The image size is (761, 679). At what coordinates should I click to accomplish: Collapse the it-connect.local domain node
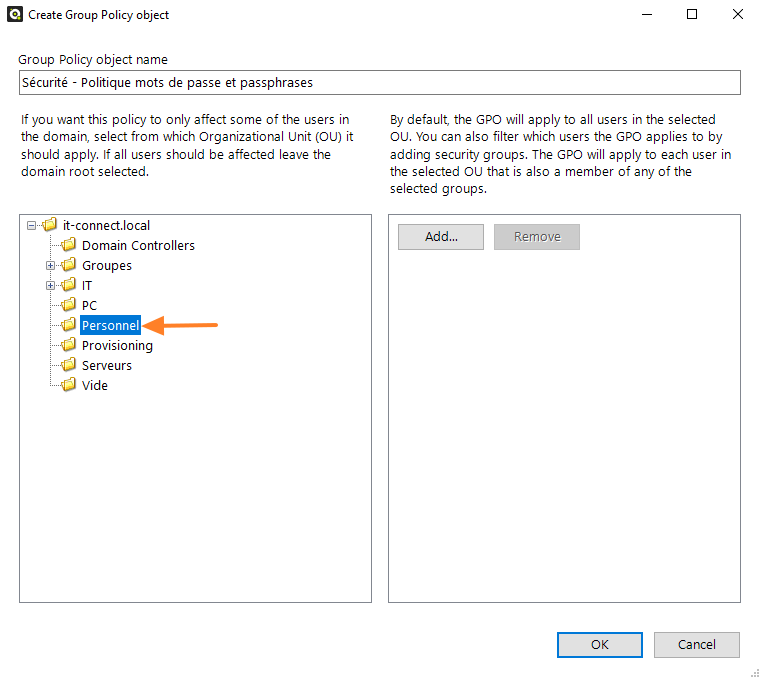[x=32, y=226]
